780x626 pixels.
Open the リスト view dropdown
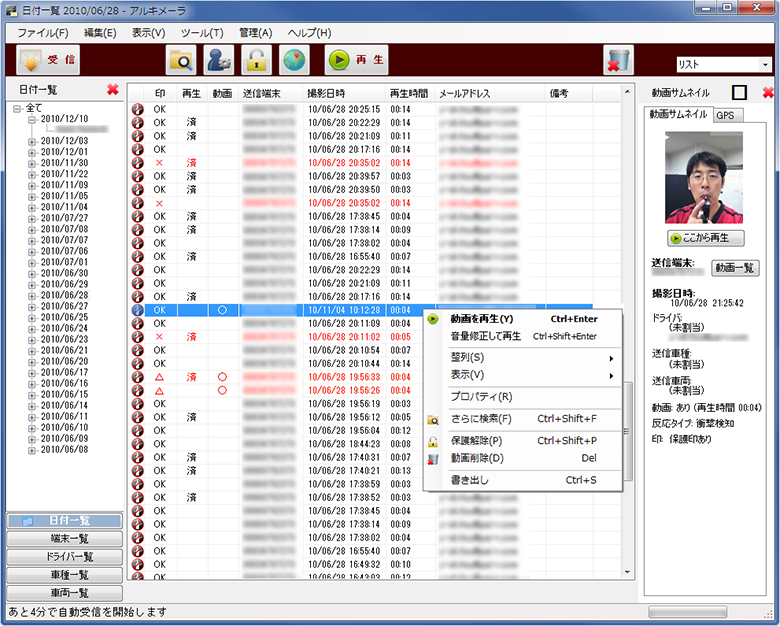(765, 65)
